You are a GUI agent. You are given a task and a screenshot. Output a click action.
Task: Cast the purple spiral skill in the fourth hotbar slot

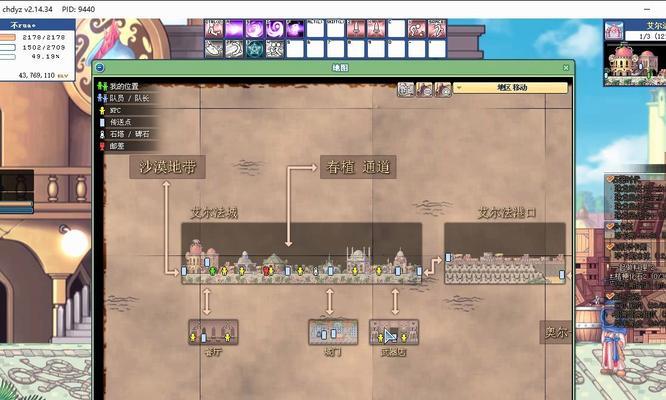click(275, 29)
